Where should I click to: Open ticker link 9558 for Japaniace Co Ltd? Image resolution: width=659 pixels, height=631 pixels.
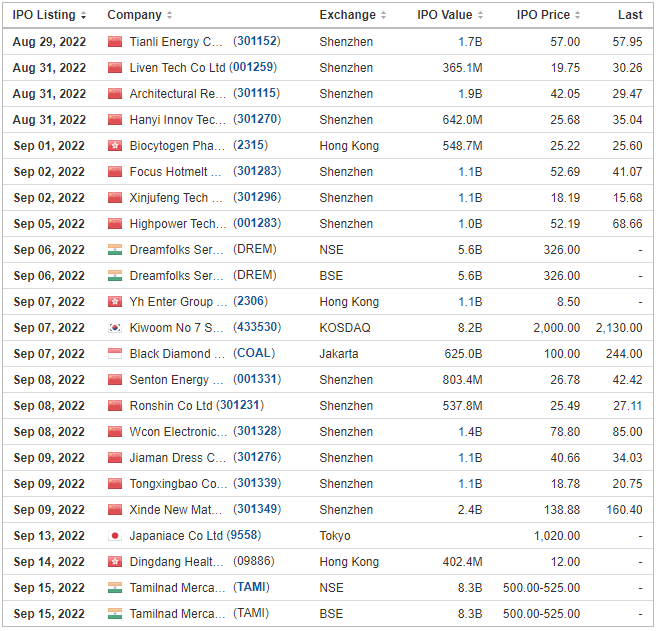[x=244, y=535]
